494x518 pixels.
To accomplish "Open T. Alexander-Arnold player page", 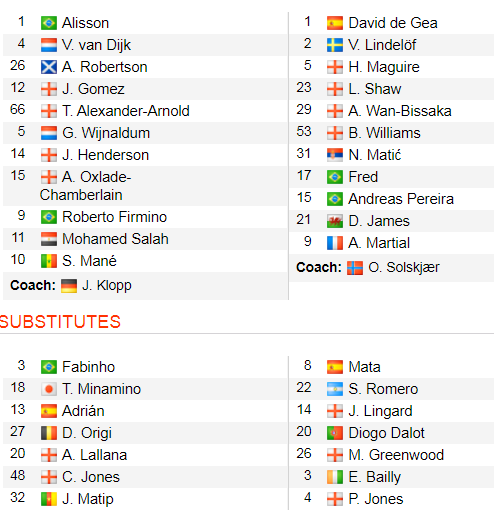I will [126, 111].
